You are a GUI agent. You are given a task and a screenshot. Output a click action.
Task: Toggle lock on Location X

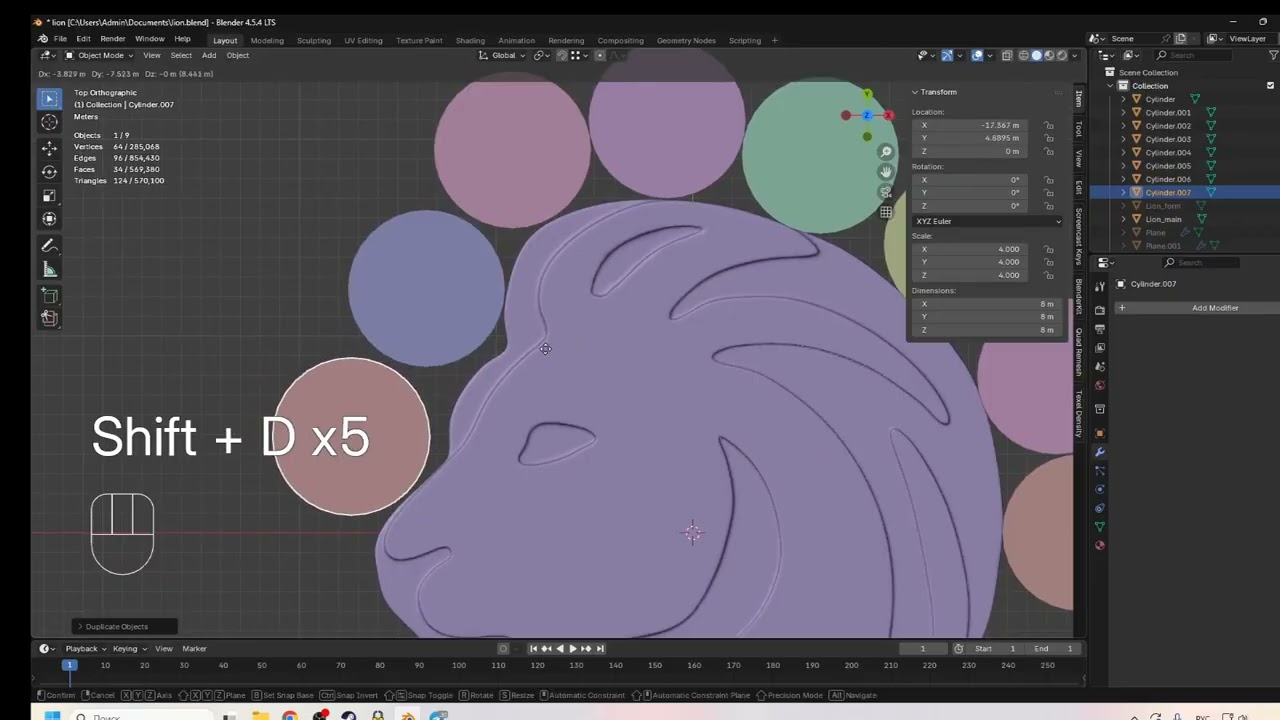click(1048, 126)
